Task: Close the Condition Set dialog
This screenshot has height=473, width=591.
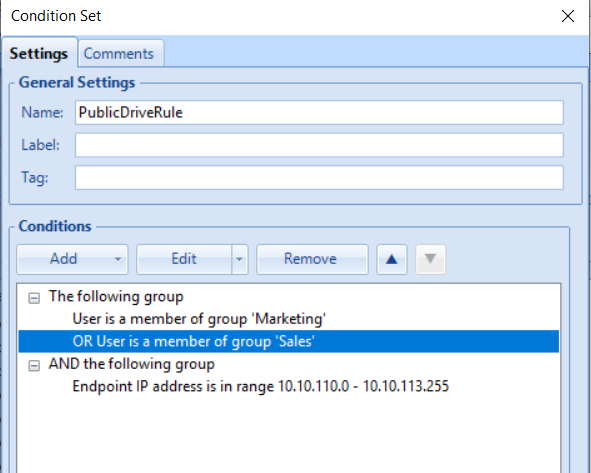Action: click(568, 16)
